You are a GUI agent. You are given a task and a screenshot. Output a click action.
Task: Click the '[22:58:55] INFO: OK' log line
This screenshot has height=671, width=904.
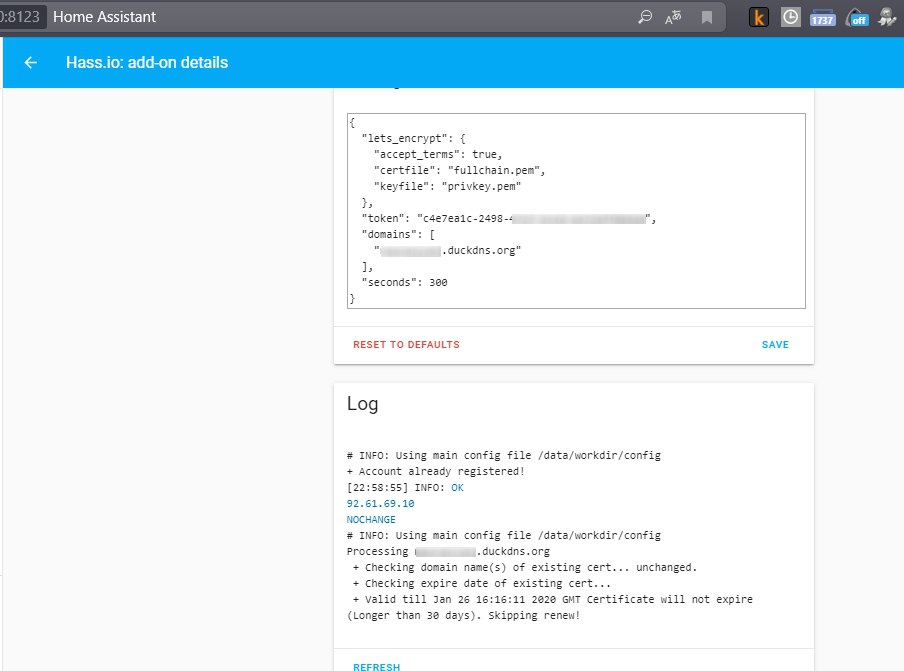point(405,488)
